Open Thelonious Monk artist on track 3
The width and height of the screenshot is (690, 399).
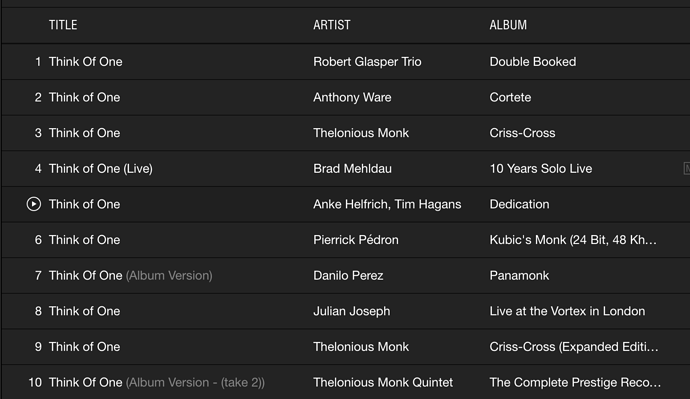pos(361,133)
